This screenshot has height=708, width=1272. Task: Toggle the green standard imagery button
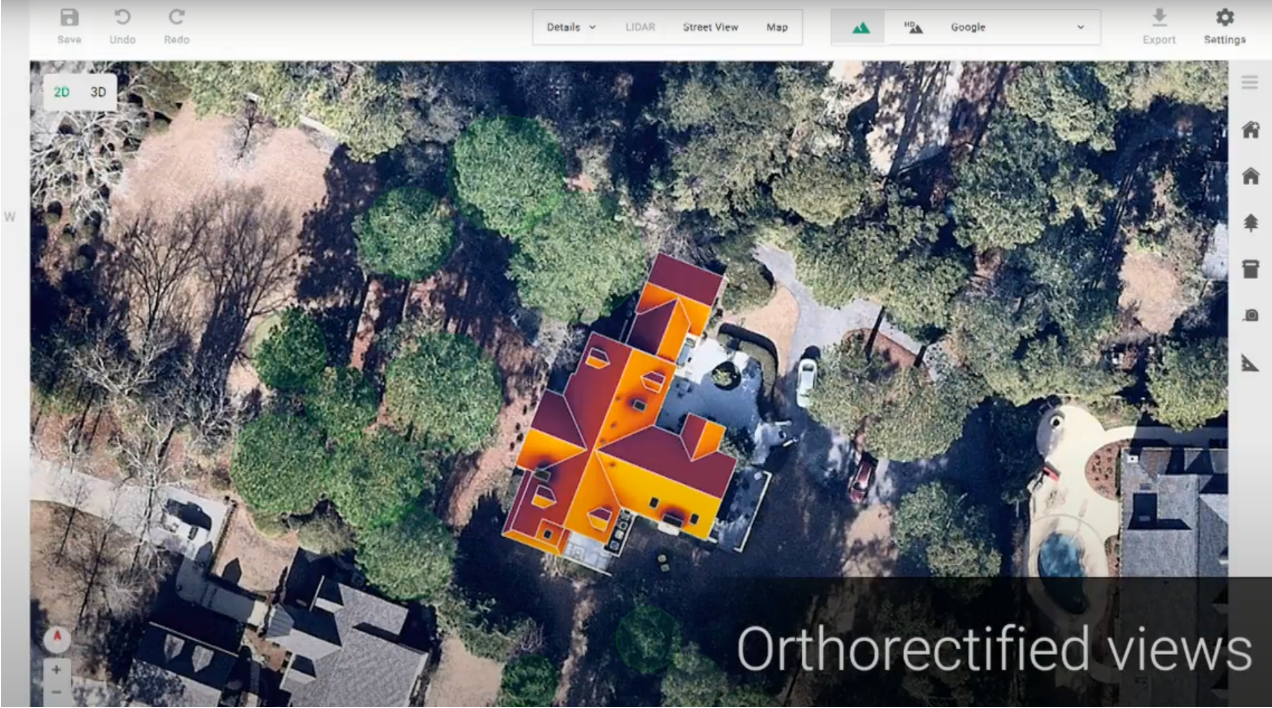coord(860,28)
